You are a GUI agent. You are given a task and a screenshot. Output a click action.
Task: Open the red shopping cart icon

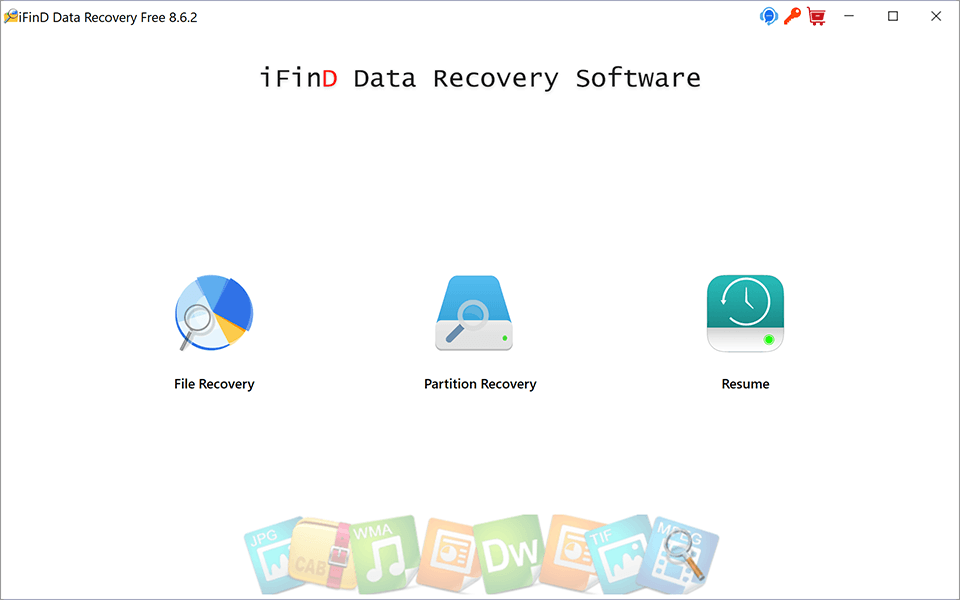(816, 16)
